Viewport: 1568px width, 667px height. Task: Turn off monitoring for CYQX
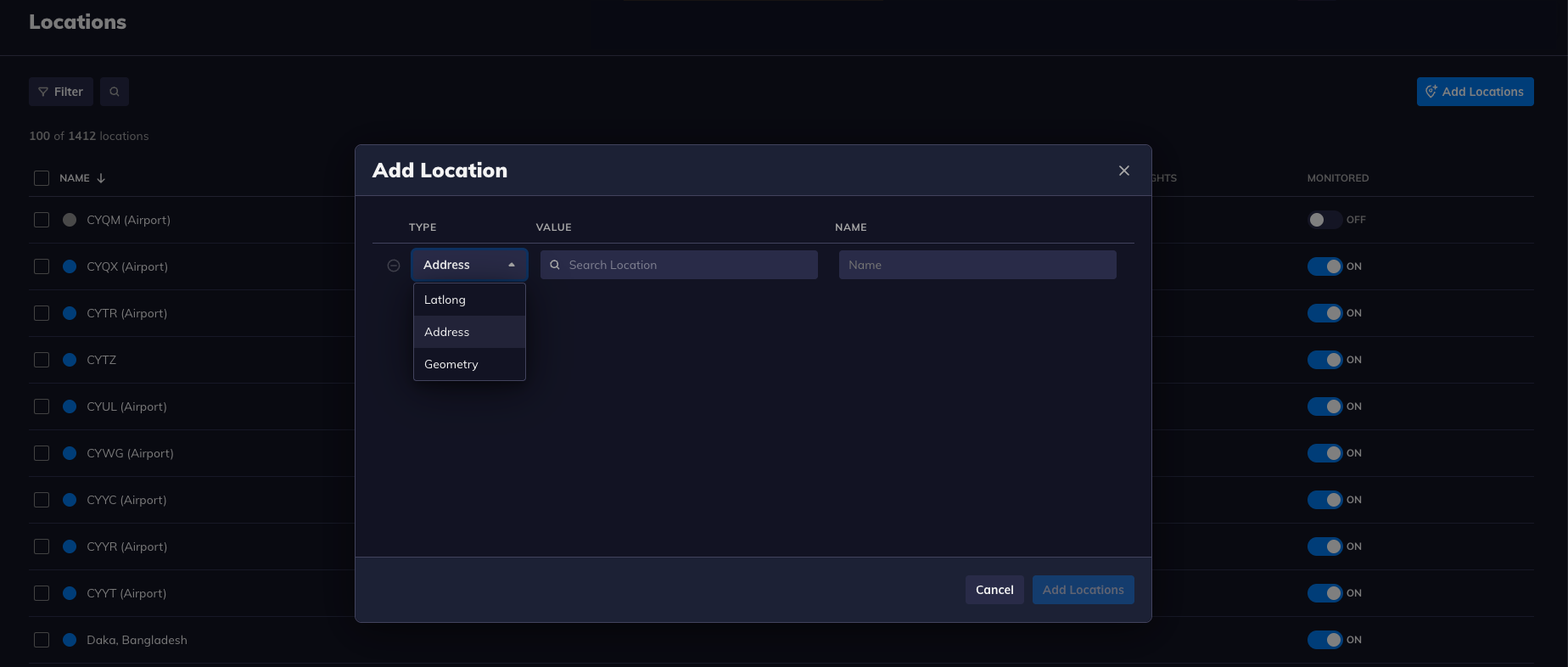coord(1324,266)
